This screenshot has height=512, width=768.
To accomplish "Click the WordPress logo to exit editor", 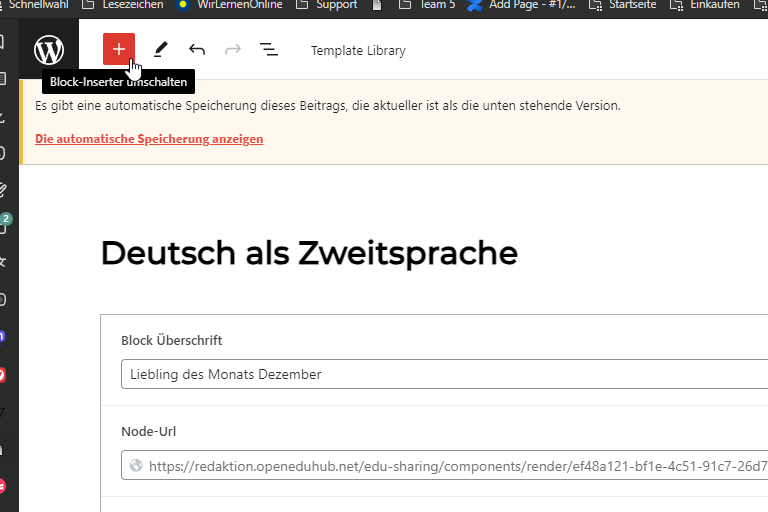I will click(48, 49).
